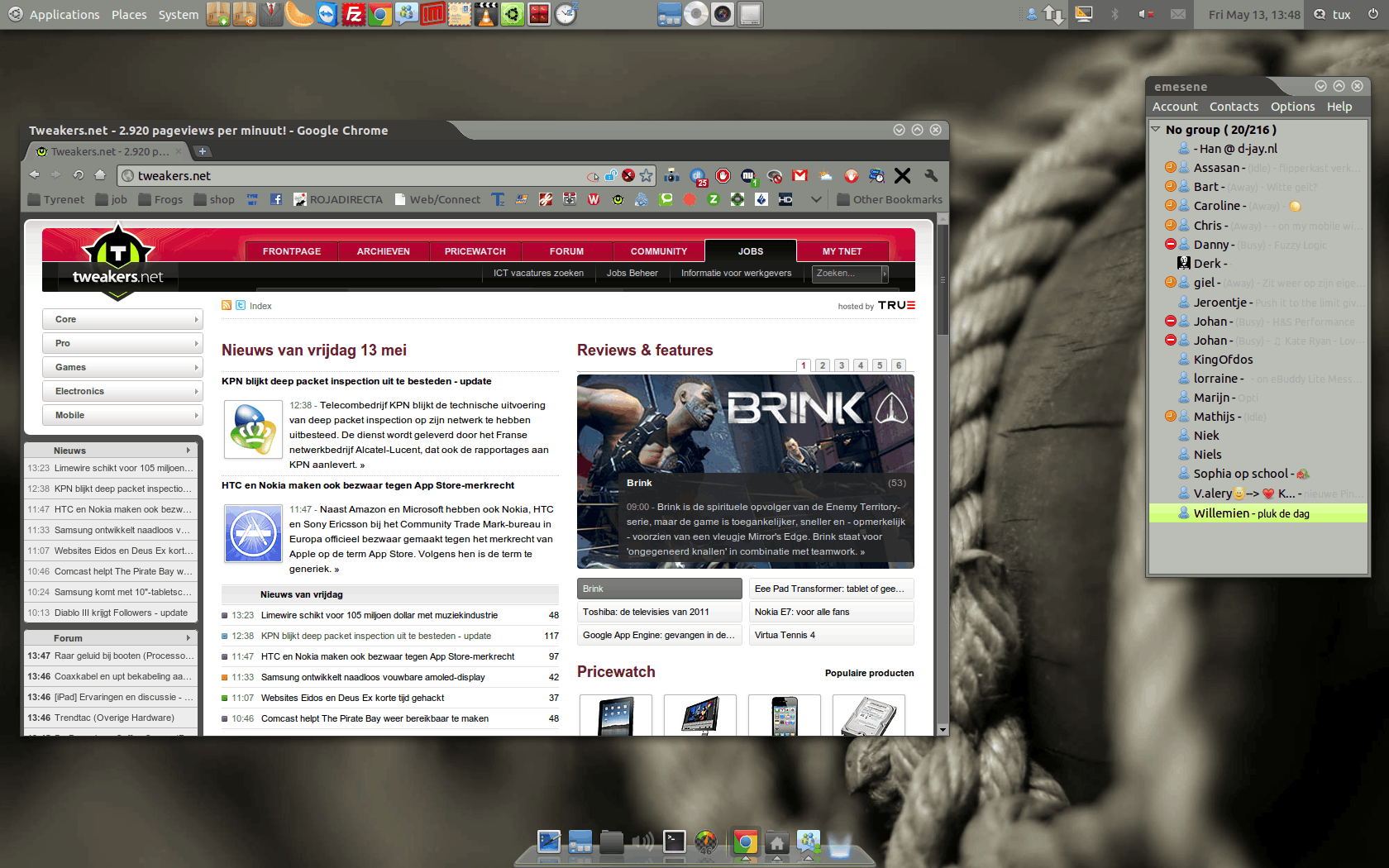Open the iPhone product thumbnail in Pricewatch
1389x868 pixels.
(784, 715)
